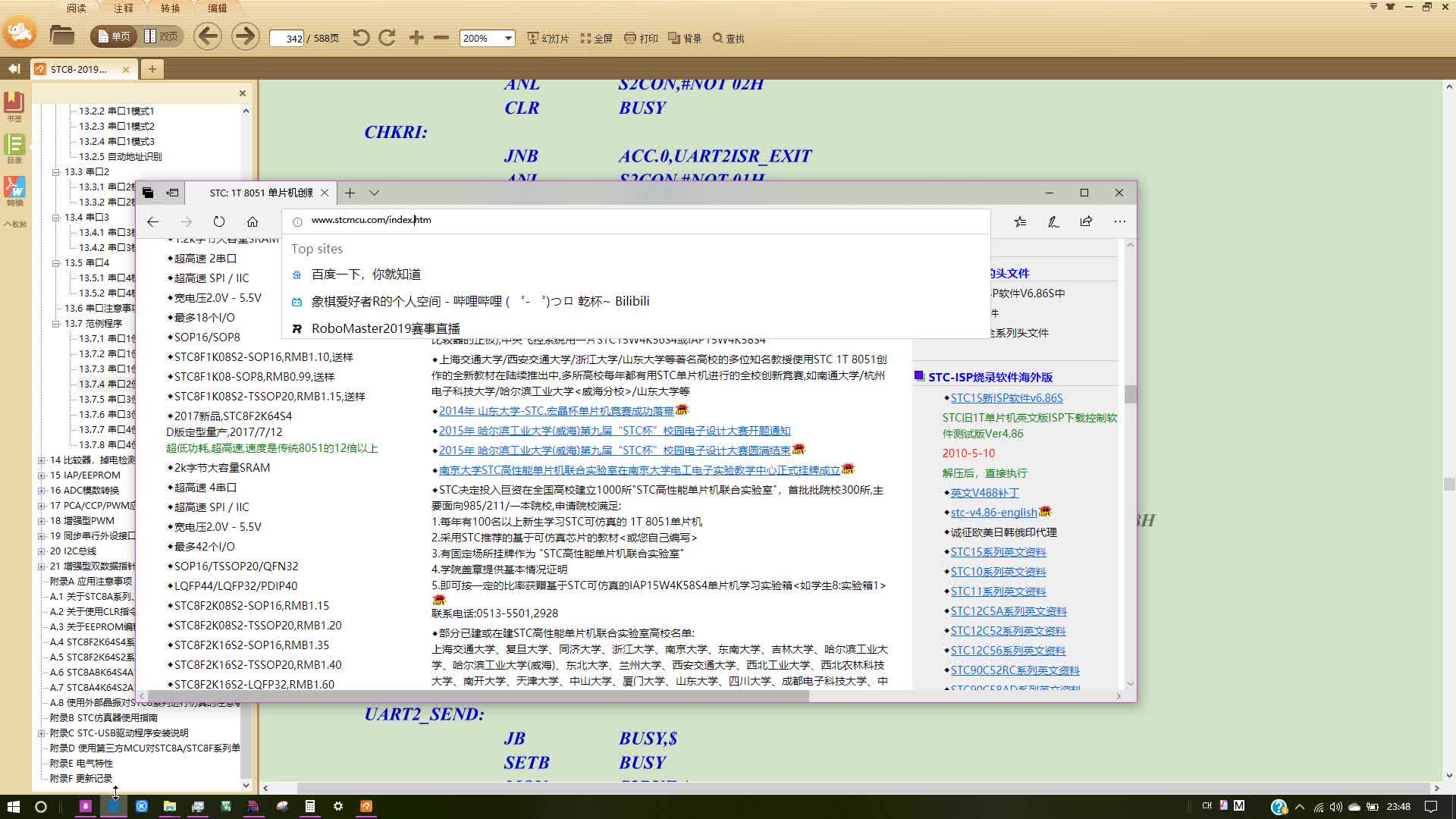Collapse the sidebar with the arrow icon
Viewport: 1456px width, 819px height.
pyautogui.click(x=14, y=69)
